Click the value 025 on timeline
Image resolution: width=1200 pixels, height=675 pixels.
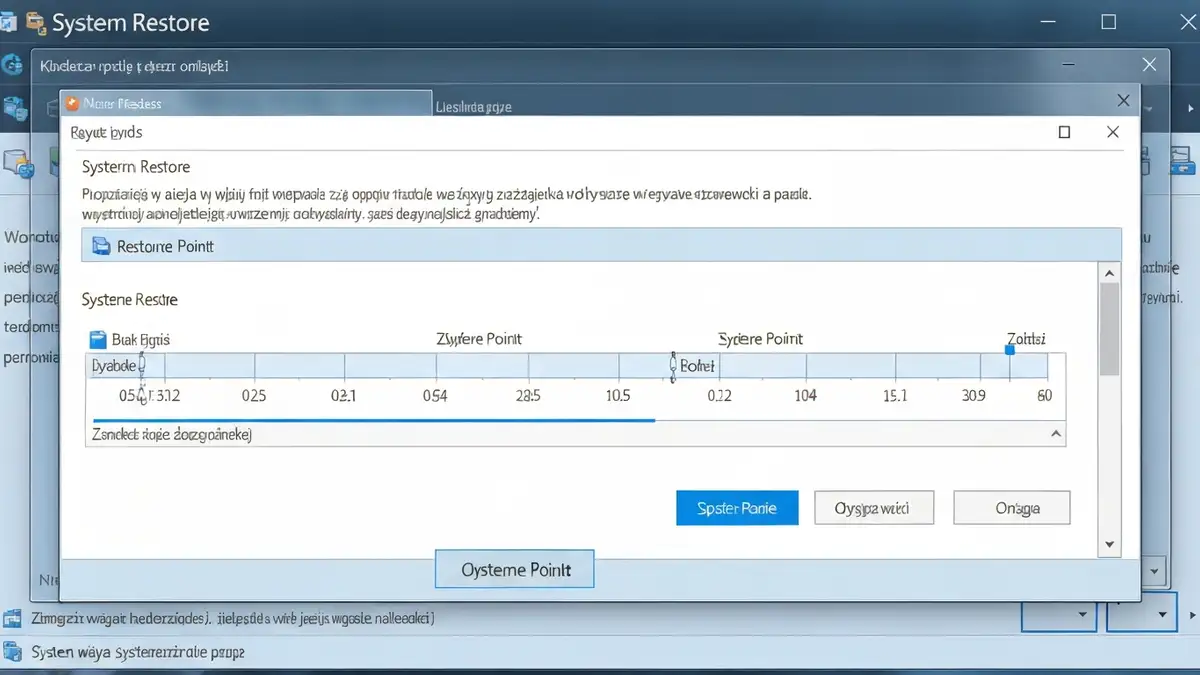254,395
